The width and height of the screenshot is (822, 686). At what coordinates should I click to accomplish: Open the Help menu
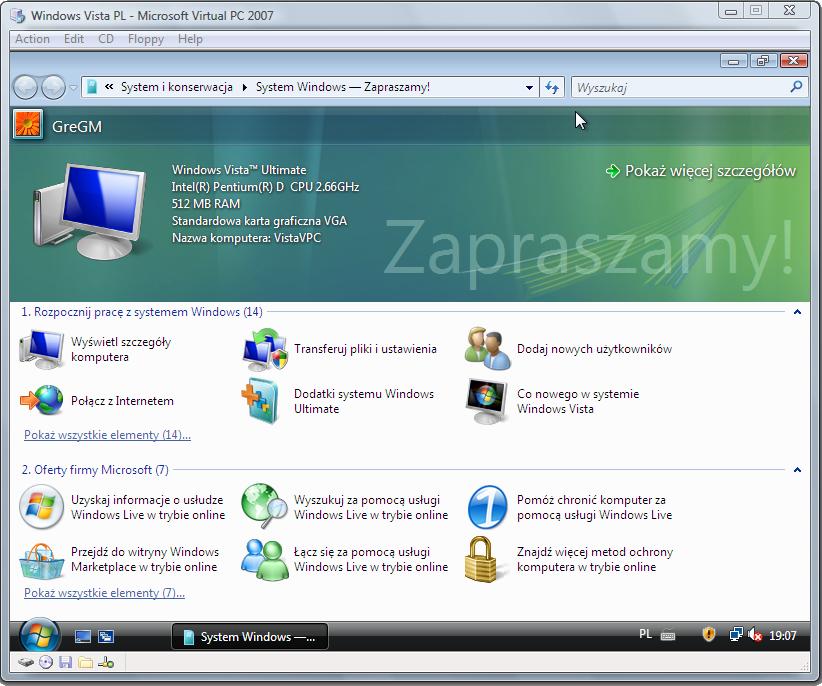pos(190,39)
